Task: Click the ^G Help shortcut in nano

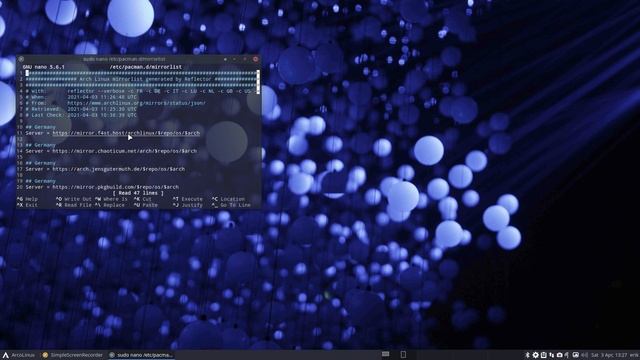Action: (x=27, y=199)
